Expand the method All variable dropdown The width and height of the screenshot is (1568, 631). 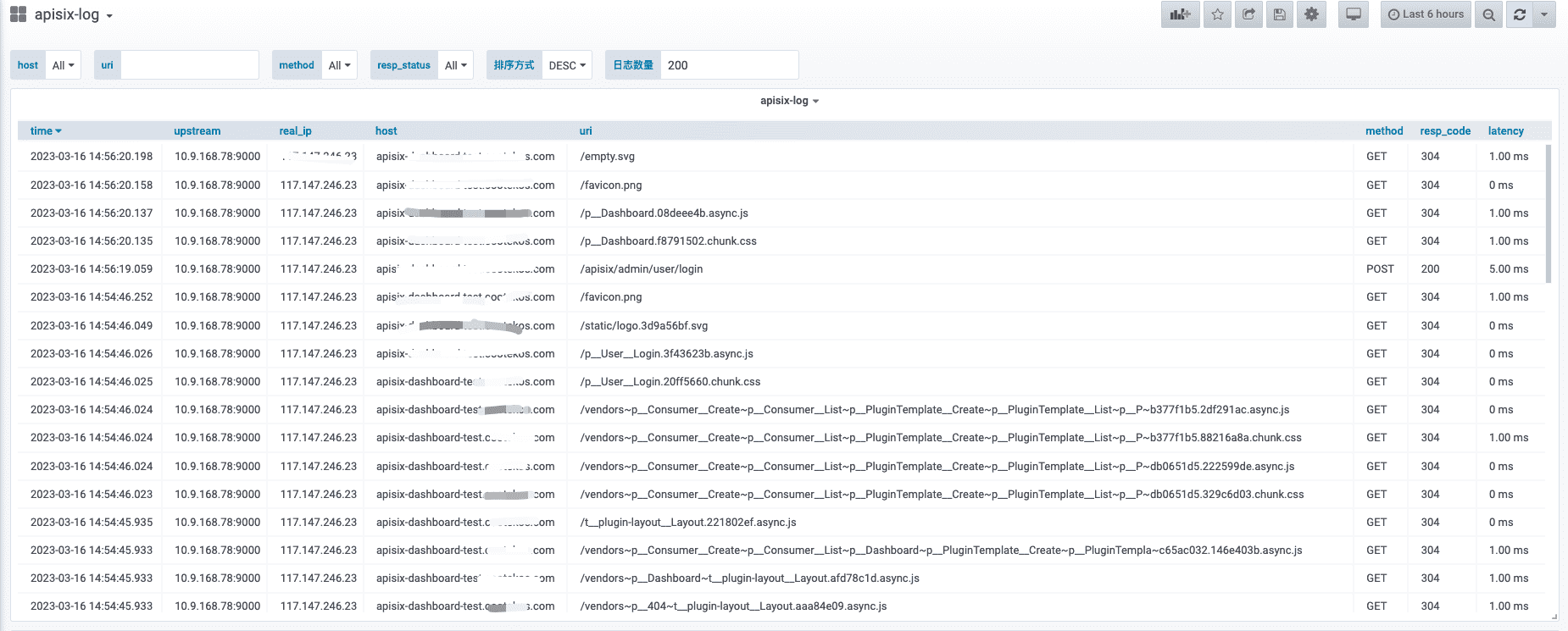click(x=339, y=65)
